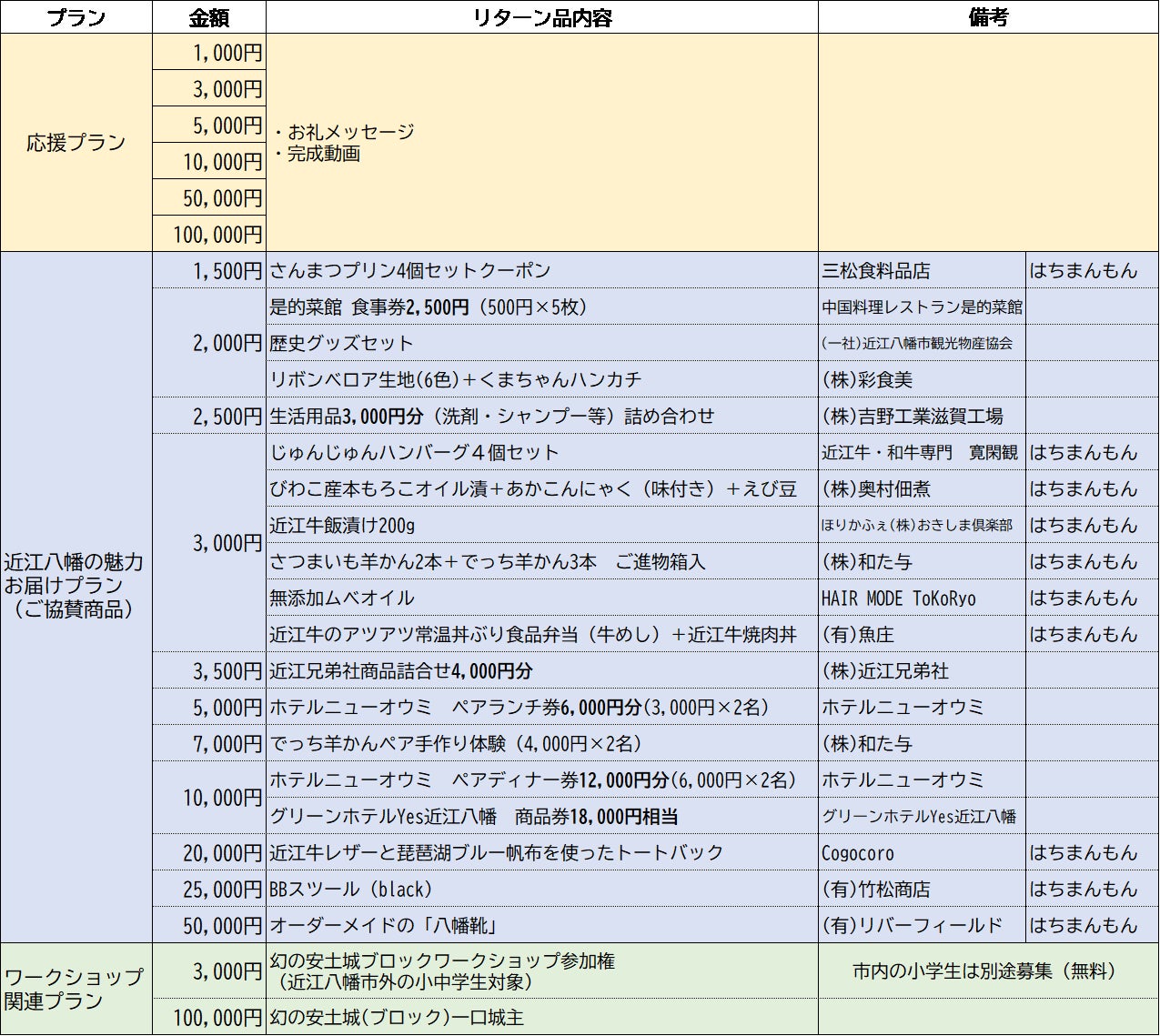This screenshot has height=1036, width=1160.
Task: Select the 備考 column header
Action: tap(988, 17)
